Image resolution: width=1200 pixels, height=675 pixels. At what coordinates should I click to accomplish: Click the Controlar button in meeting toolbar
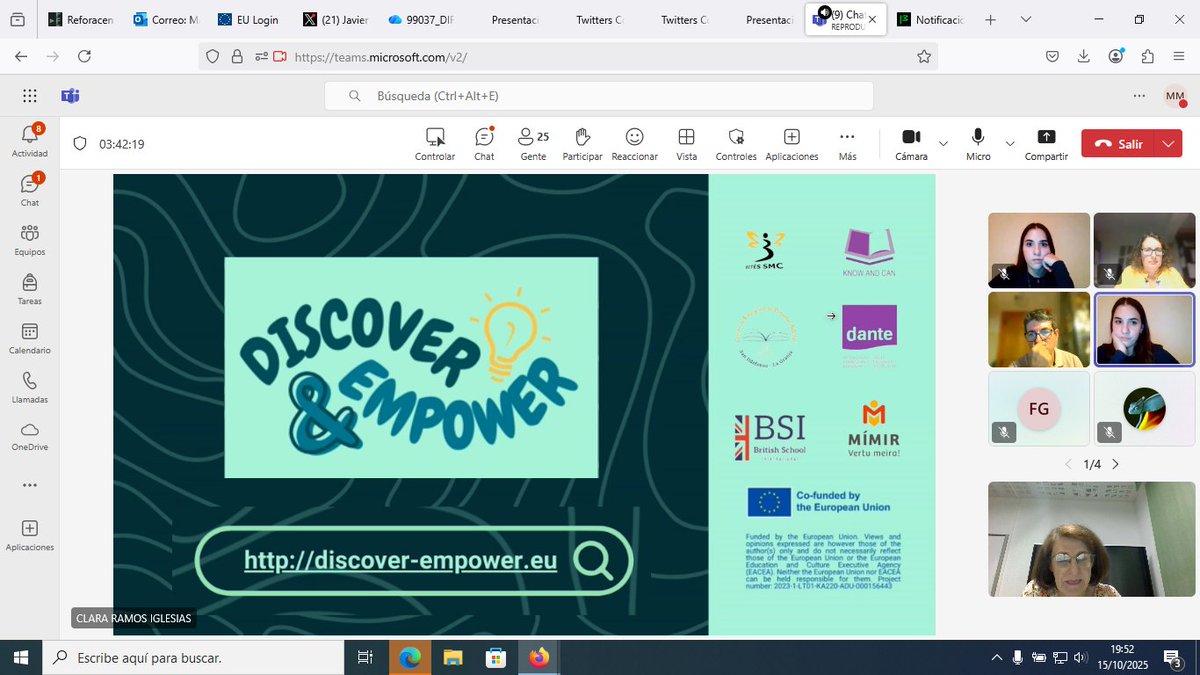pyautogui.click(x=435, y=144)
